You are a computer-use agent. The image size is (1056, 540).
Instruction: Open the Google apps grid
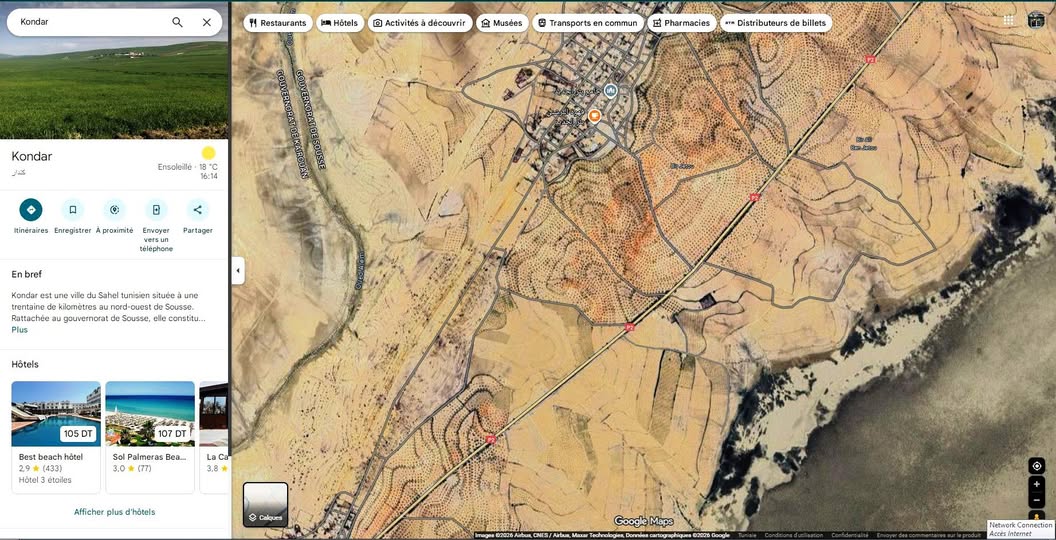click(1008, 20)
